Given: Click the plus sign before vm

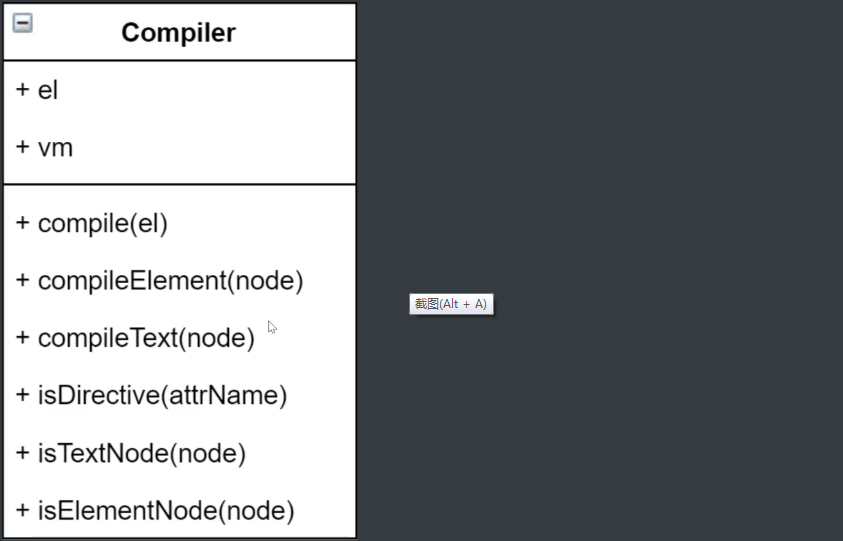Looking at the screenshot, I should click(x=23, y=148).
